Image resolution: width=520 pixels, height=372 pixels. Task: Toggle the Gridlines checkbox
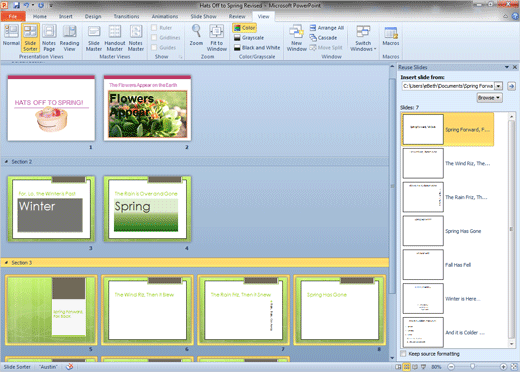(x=154, y=38)
